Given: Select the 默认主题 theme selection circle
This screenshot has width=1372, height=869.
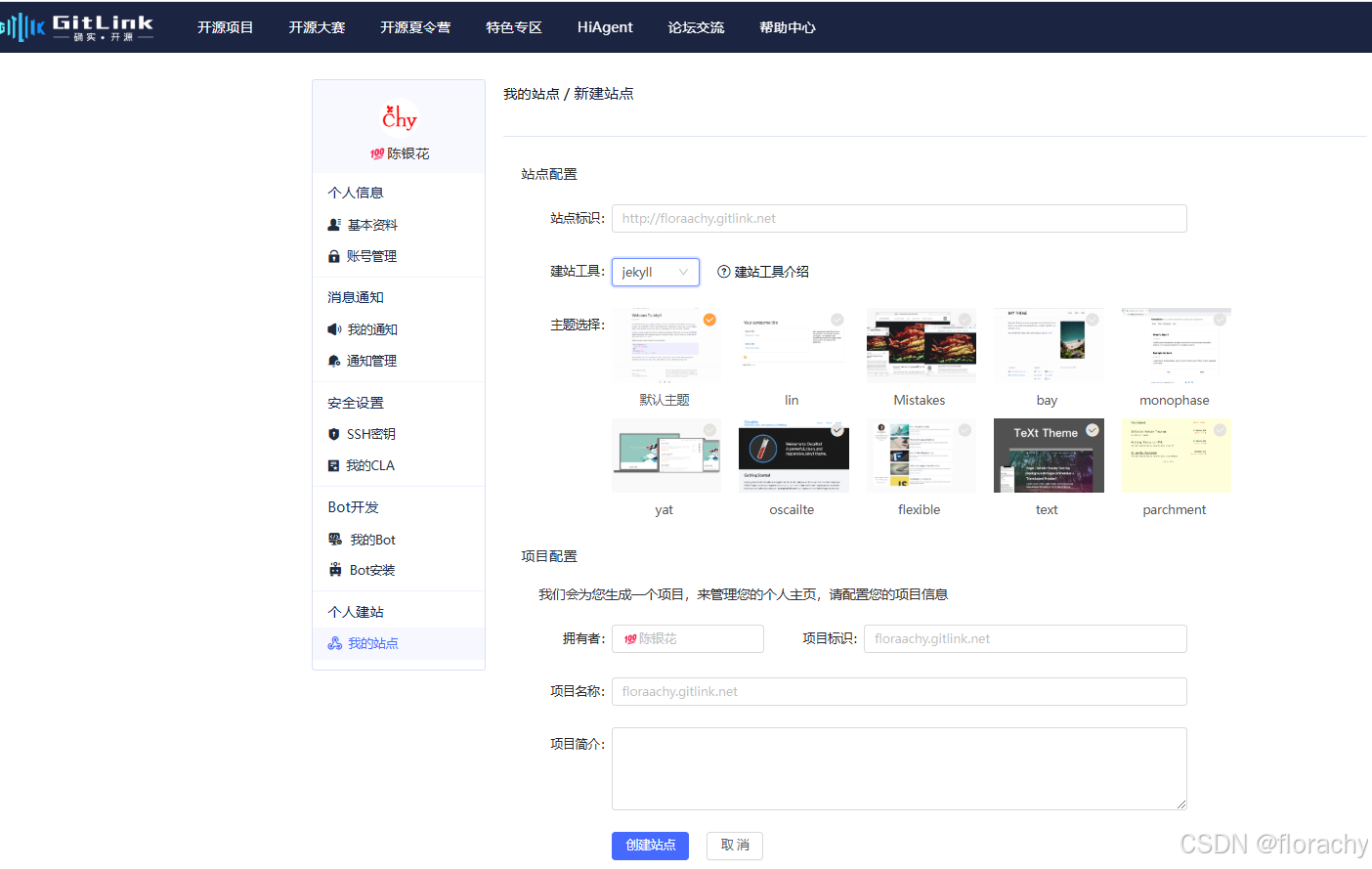Looking at the screenshot, I should 709,320.
